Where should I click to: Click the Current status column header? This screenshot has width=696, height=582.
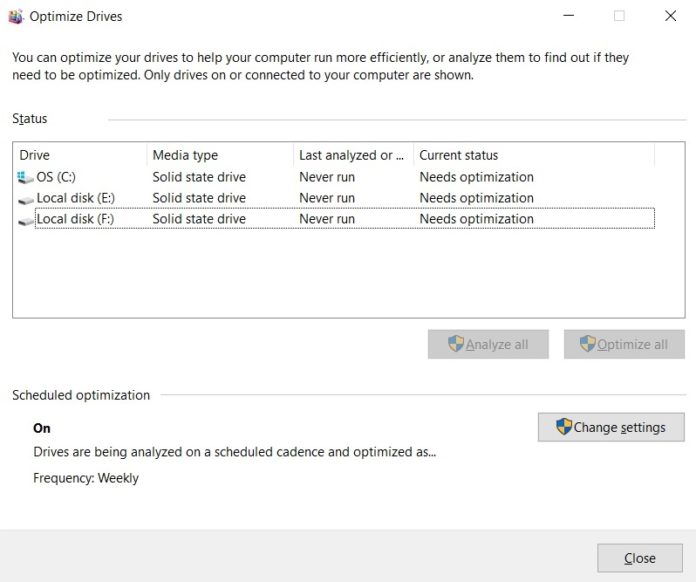point(533,155)
